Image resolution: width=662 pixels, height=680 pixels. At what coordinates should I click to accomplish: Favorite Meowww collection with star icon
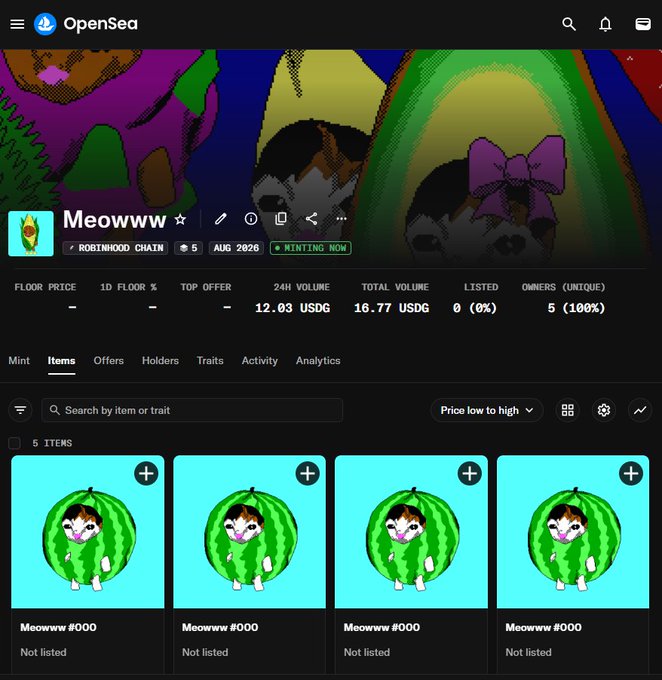point(180,219)
